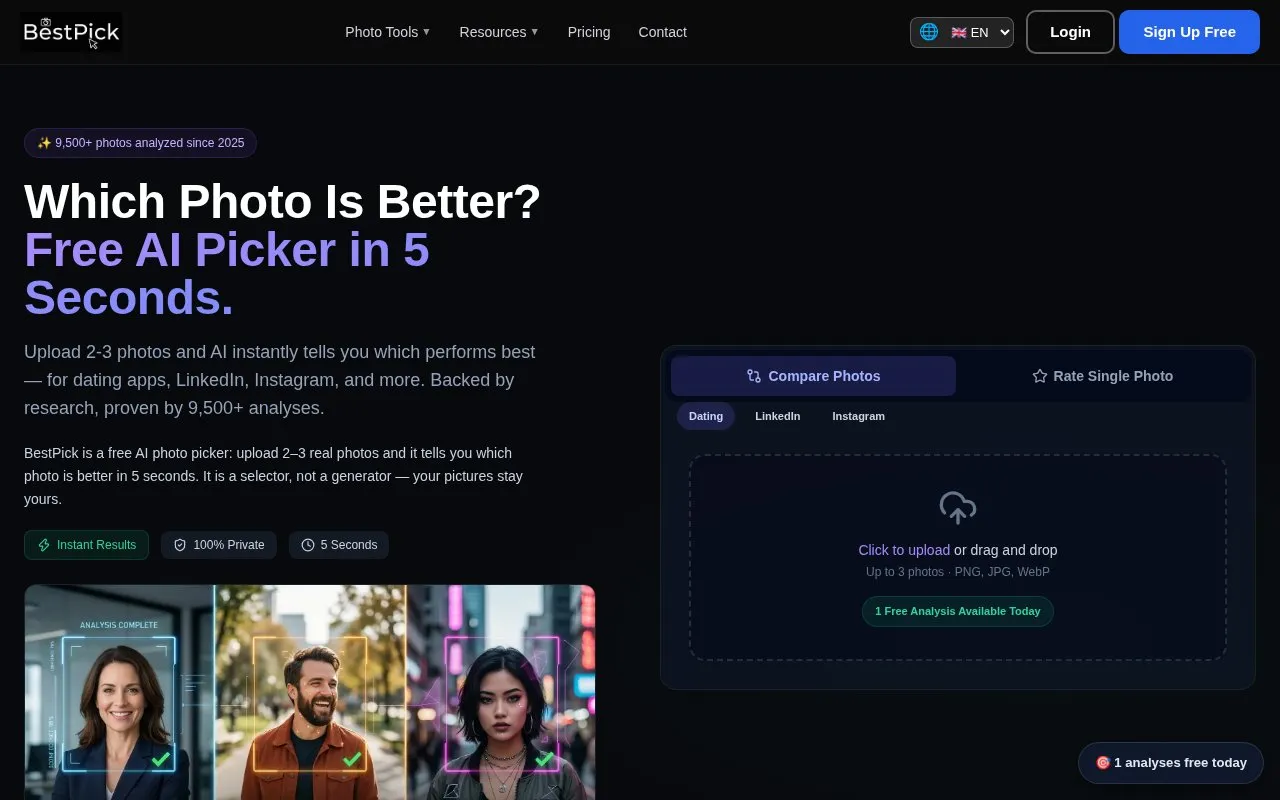Click the globe language icon
1280x800 pixels.
[929, 32]
